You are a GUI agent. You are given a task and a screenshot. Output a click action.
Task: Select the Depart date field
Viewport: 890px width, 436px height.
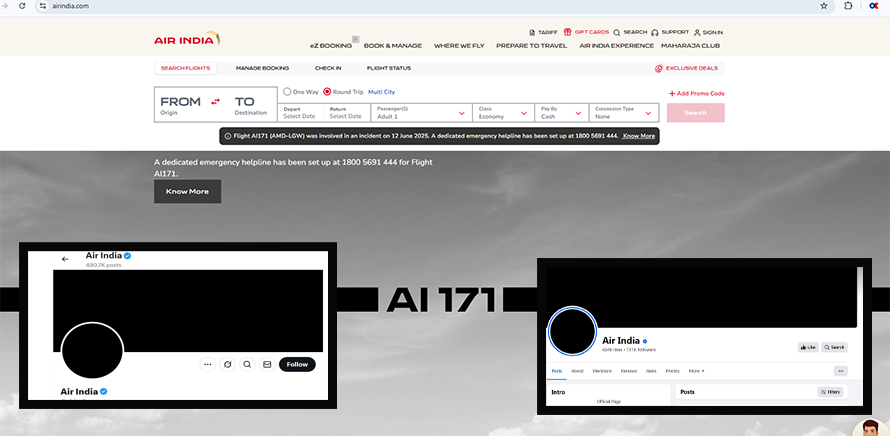pos(299,112)
